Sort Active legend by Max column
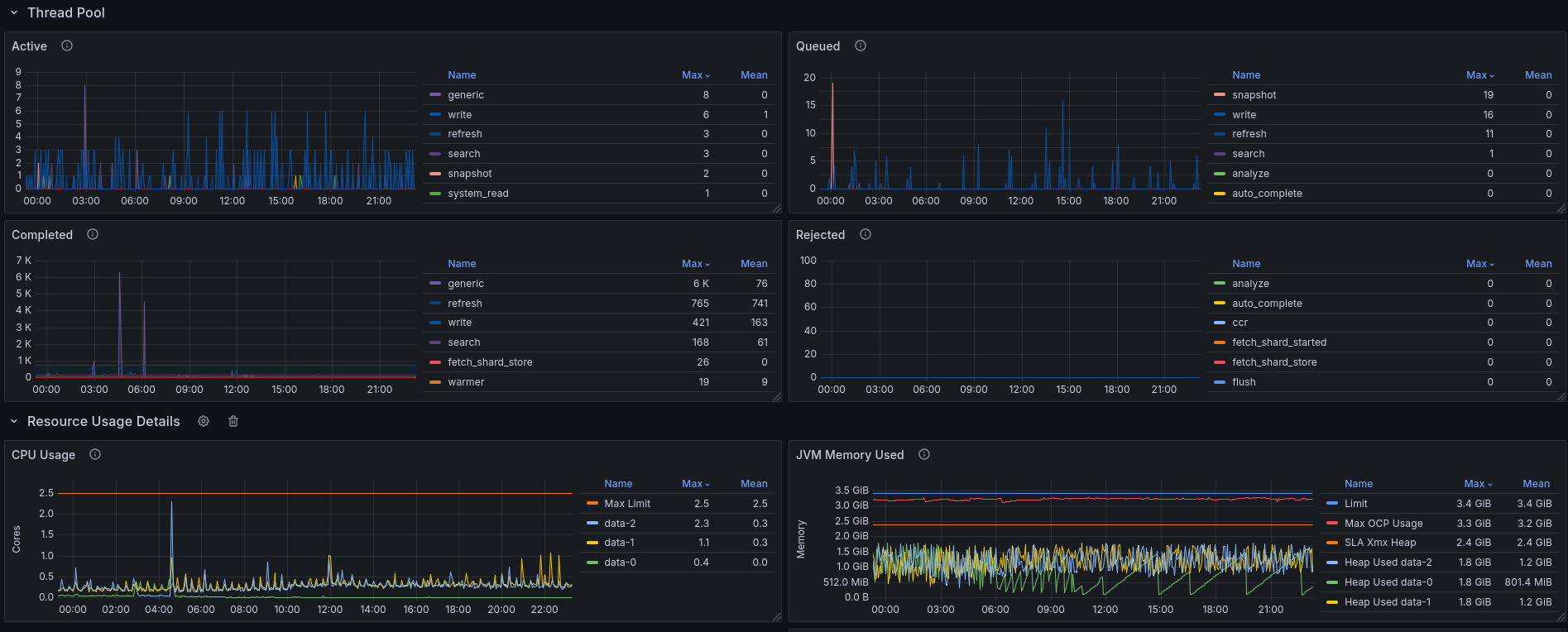The height and width of the screenshot is (632, 1568). pos(696,75)
